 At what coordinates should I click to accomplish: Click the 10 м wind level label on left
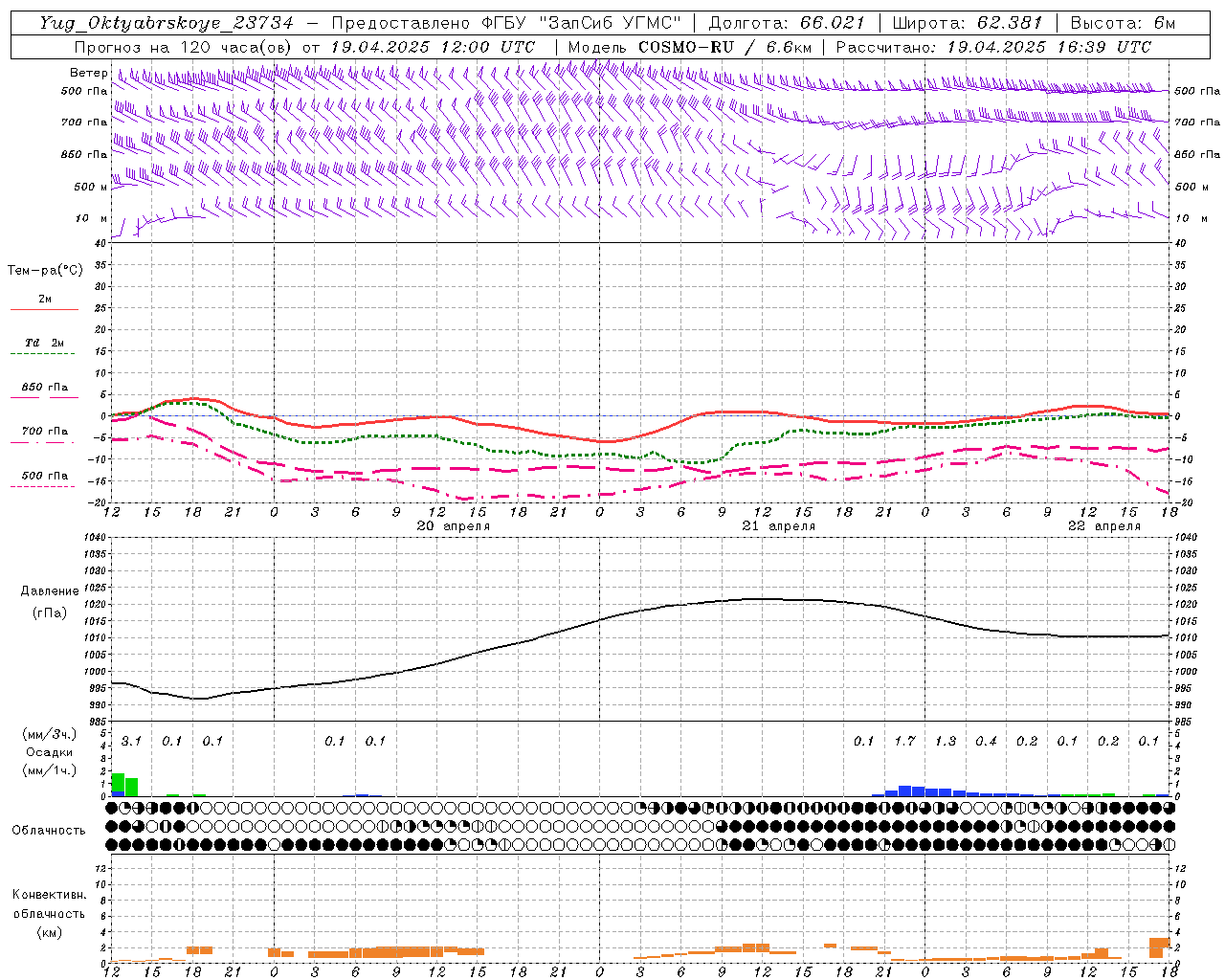91,218
